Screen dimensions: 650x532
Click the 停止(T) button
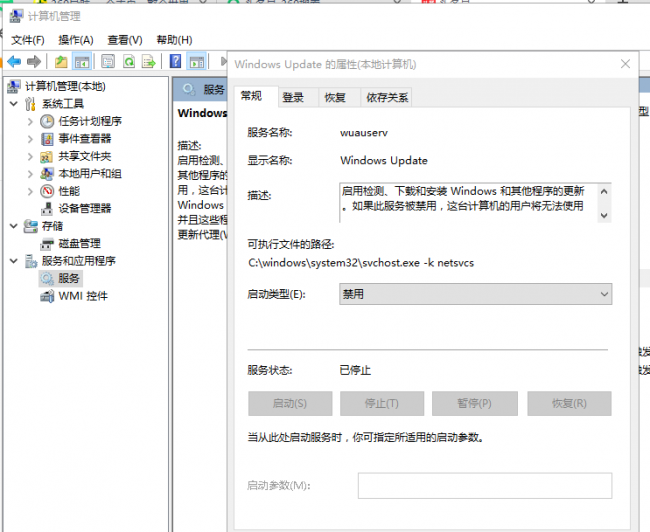[x=382, y=403]
